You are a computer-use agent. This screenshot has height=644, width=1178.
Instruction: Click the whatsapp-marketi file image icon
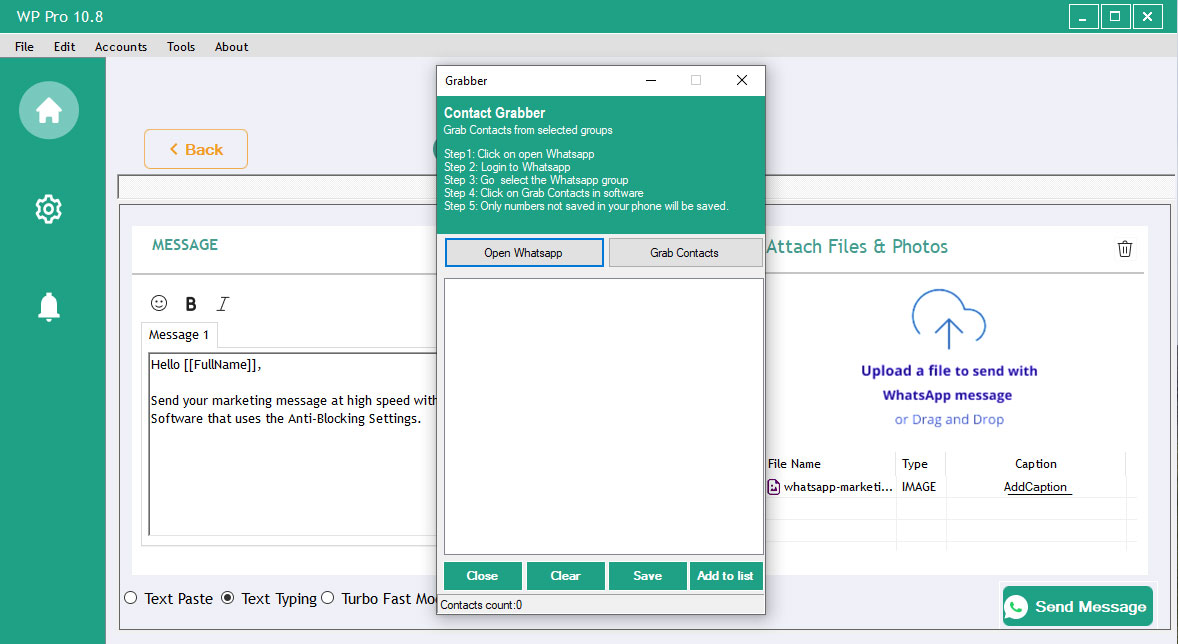coord(773,487)
